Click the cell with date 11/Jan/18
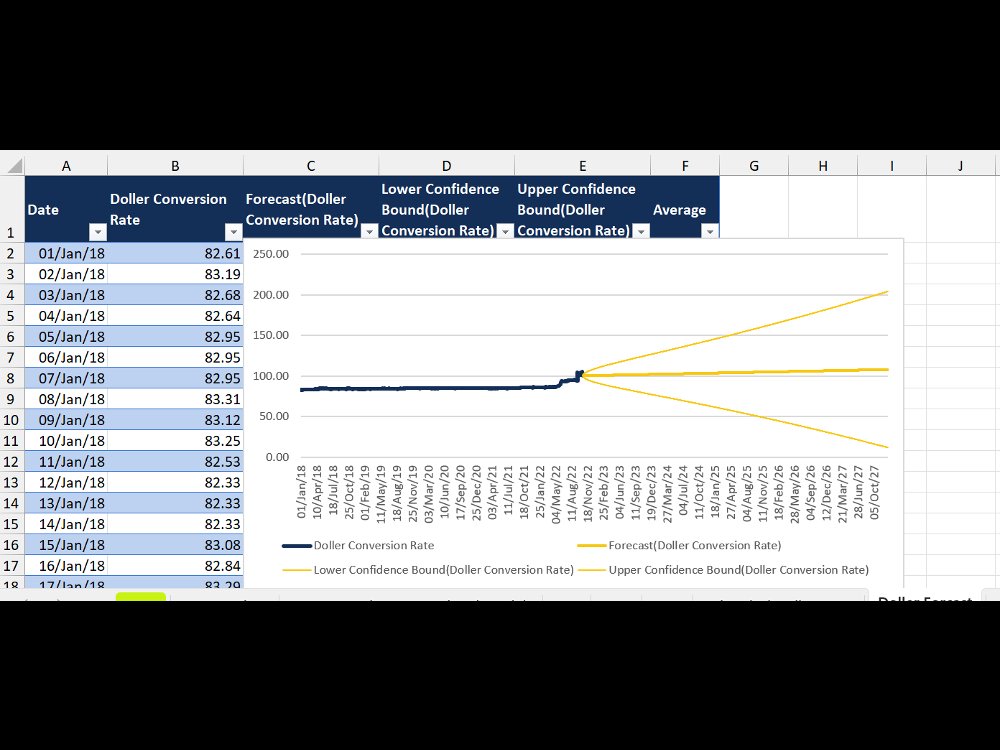This screenshot has height=750, width=1000. (66, 462)
